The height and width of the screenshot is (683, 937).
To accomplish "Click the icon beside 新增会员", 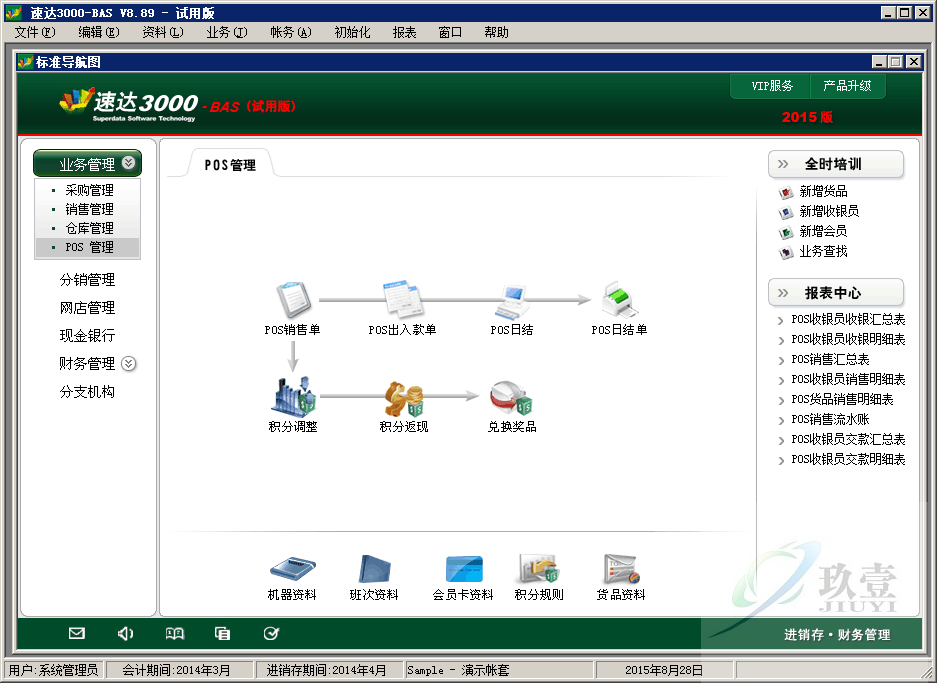I will click(x=786, y=232).
